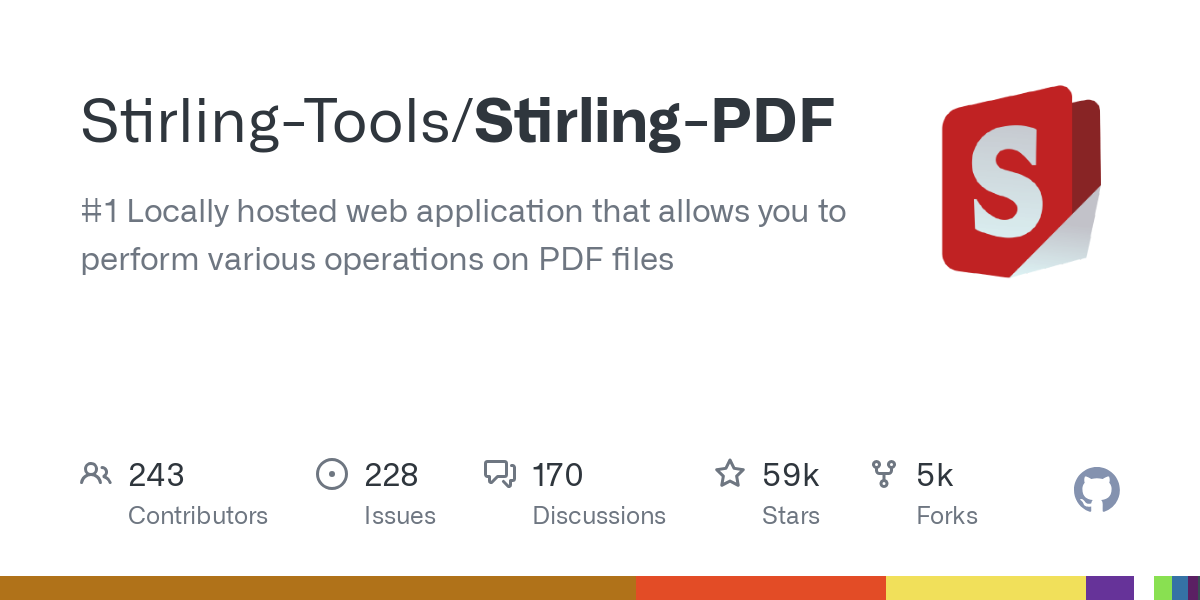Click the brown segment of language bar
Screen dimensions: 1200x600
tap(318, 588)
